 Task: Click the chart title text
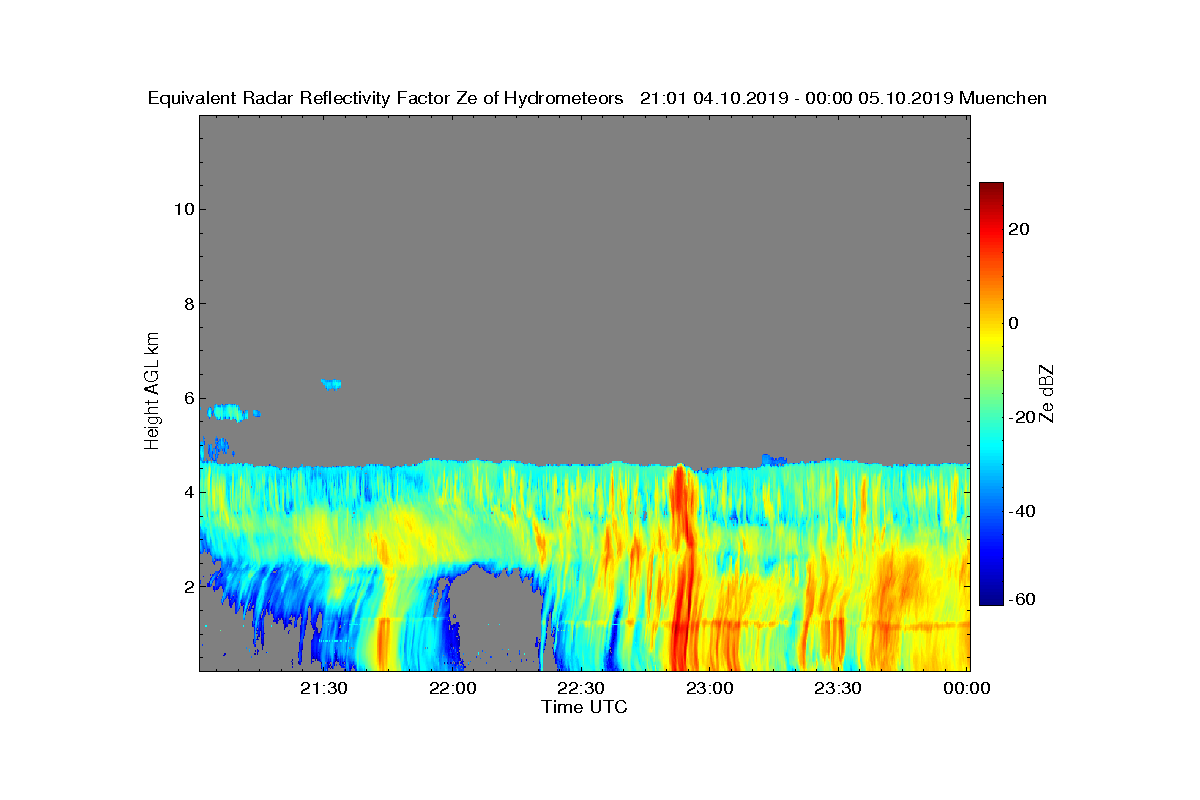point(597,98)
